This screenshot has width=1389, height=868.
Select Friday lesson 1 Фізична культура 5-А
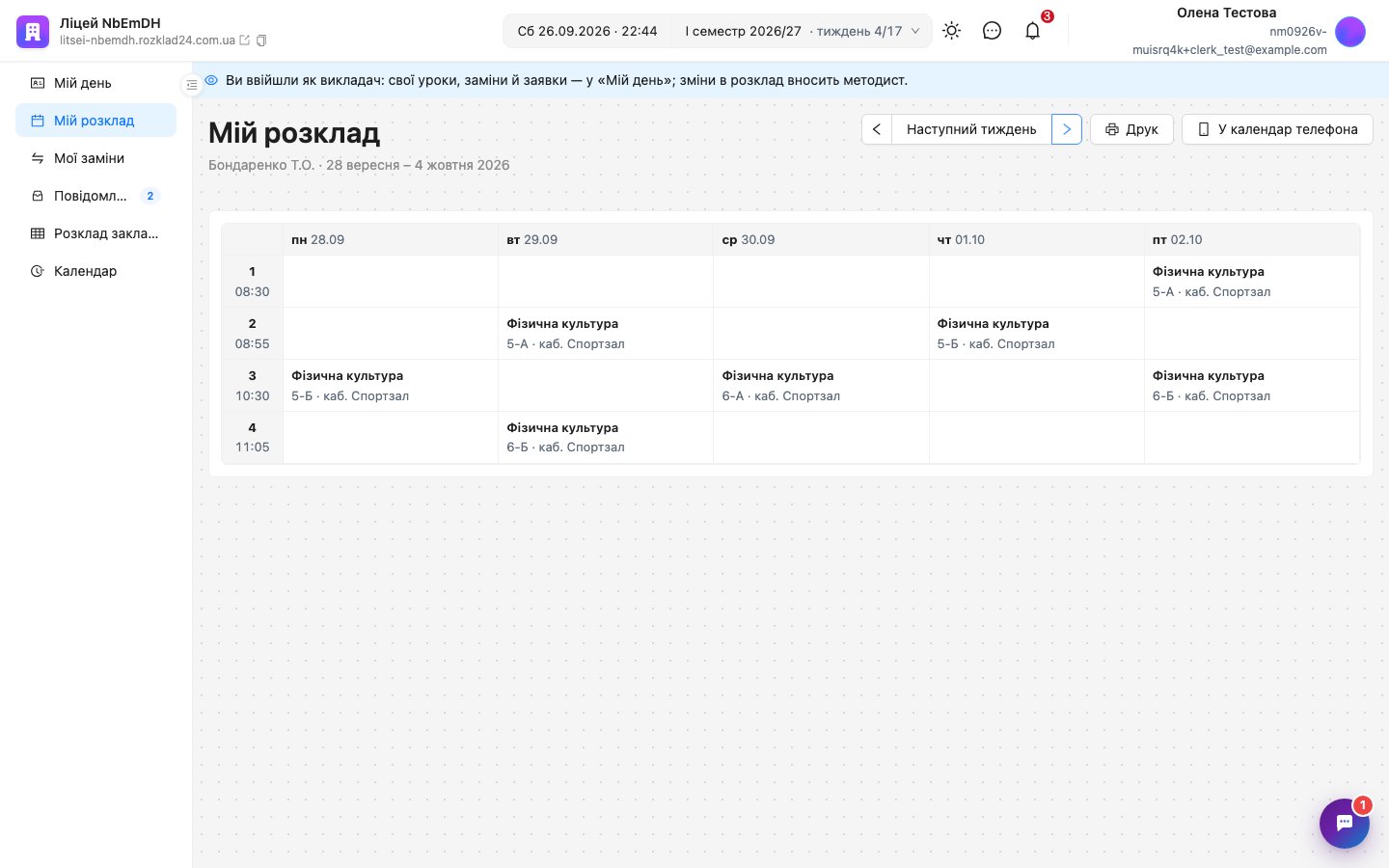click(1252, 282)
